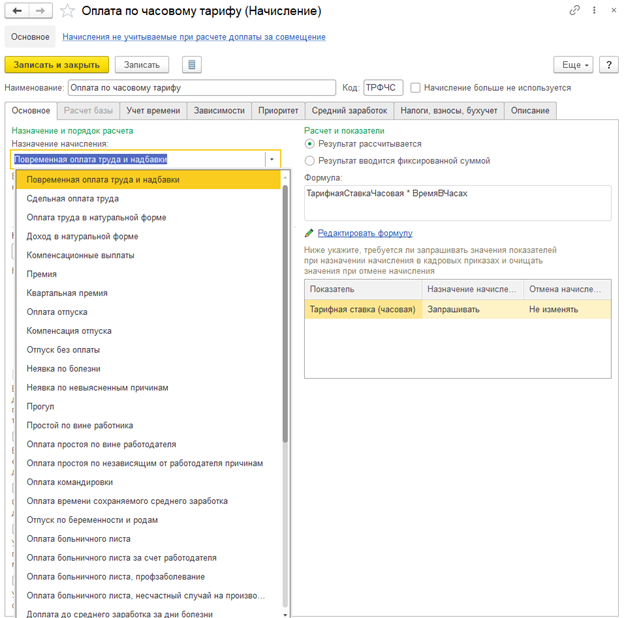
Task: Click the Запрашивать cell in table
Action: coord(473,310)
